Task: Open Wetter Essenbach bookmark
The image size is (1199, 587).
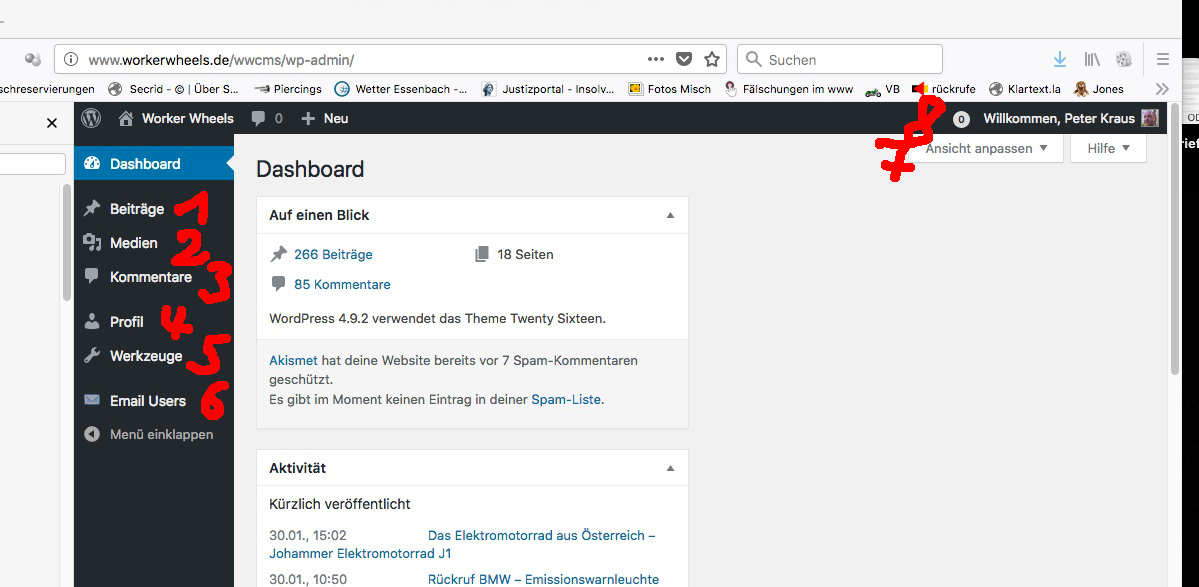Action: coord(402,89)
